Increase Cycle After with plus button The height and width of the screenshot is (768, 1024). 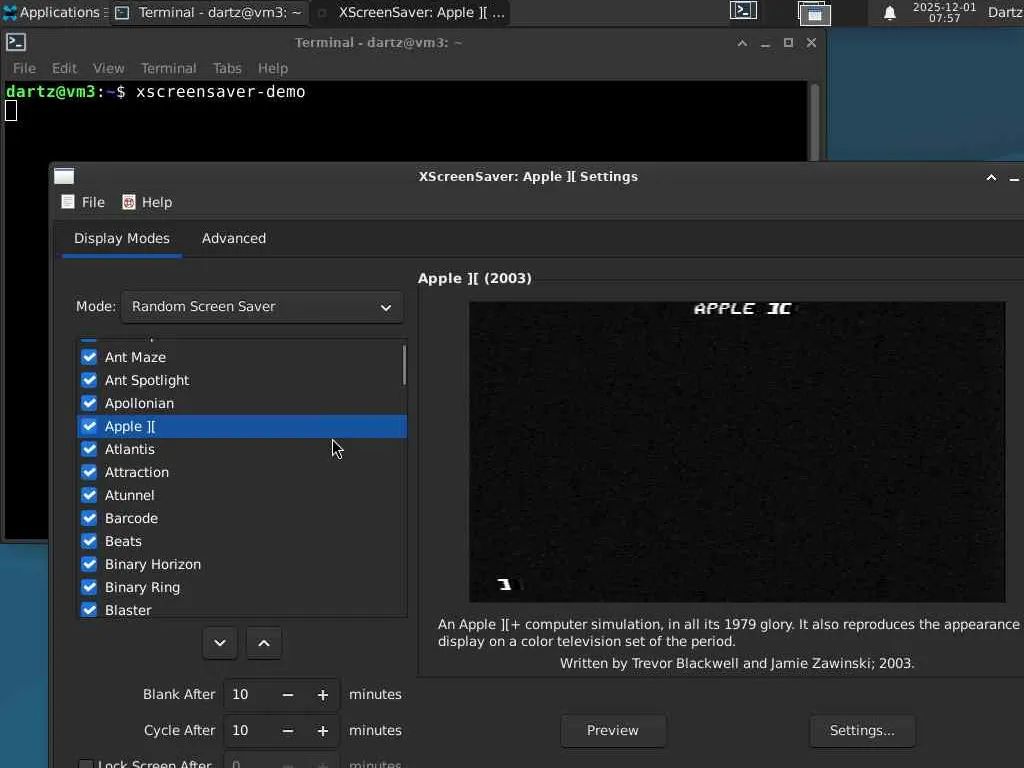click(x=323, y=731)
